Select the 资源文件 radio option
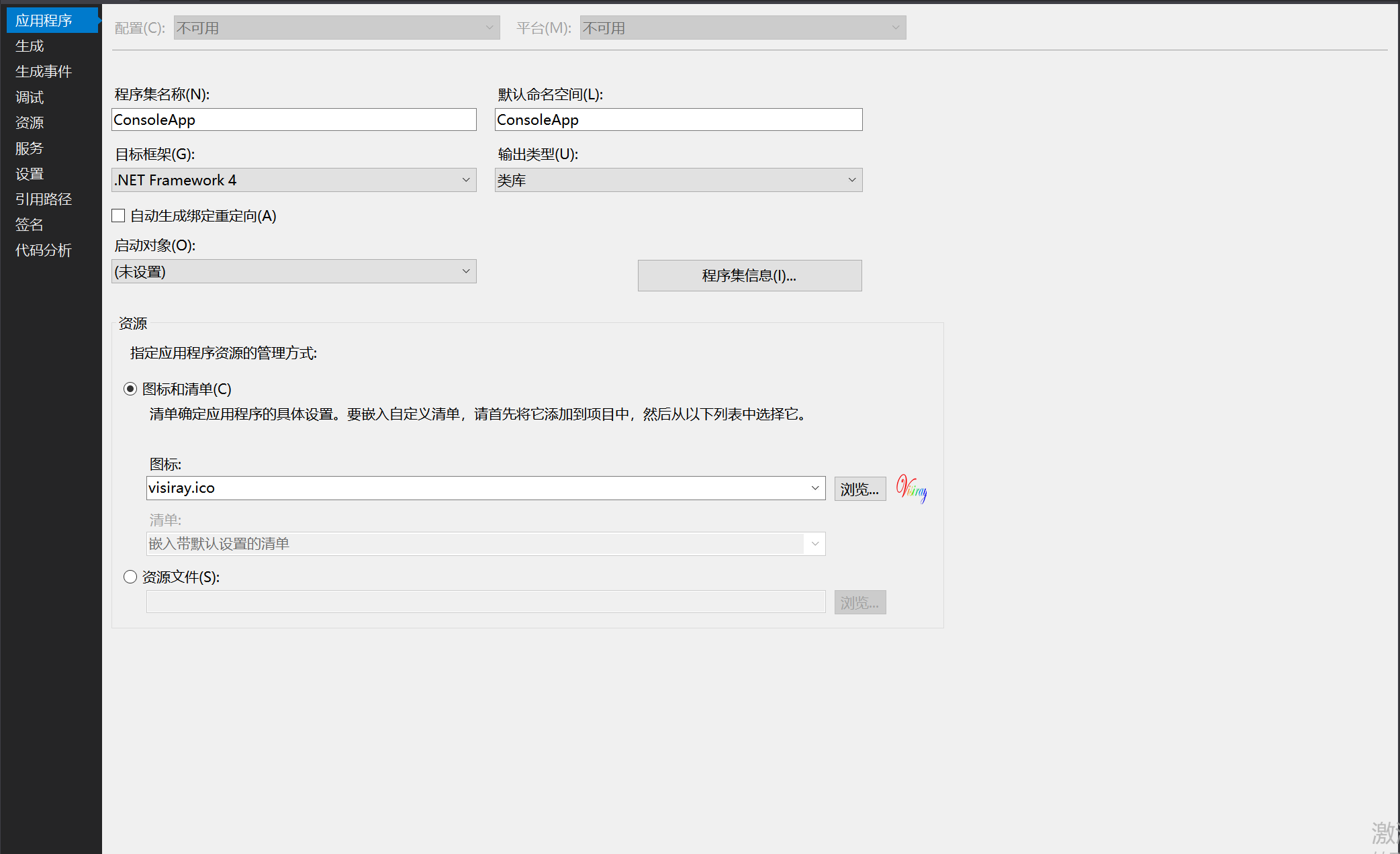Image resolution: width=1400 pixels, height=854 pixels. pos(130,577)
